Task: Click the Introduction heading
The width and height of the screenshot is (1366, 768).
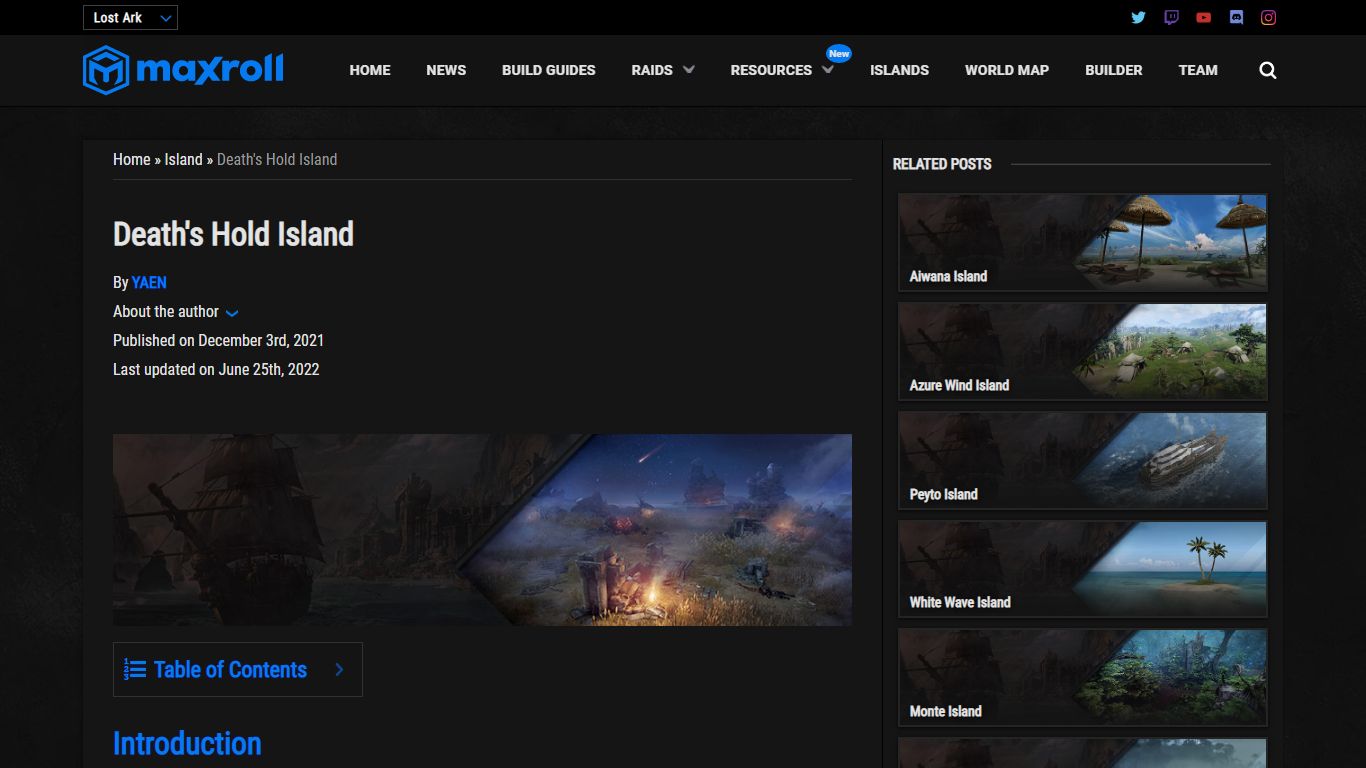Action: click(187, 743)
